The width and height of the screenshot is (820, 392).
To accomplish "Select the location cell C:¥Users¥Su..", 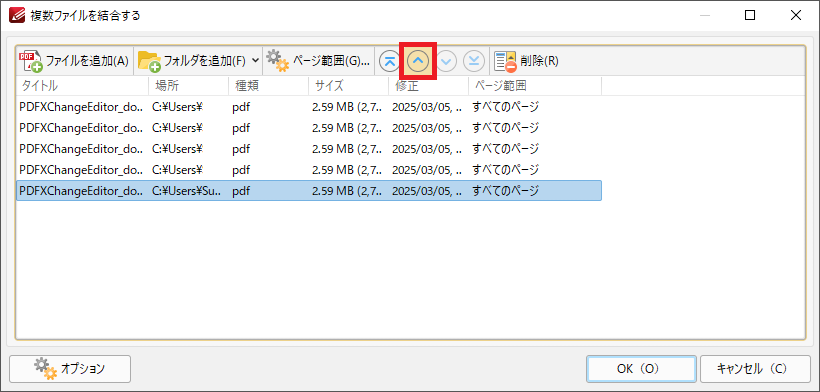I will pos(187,191).
